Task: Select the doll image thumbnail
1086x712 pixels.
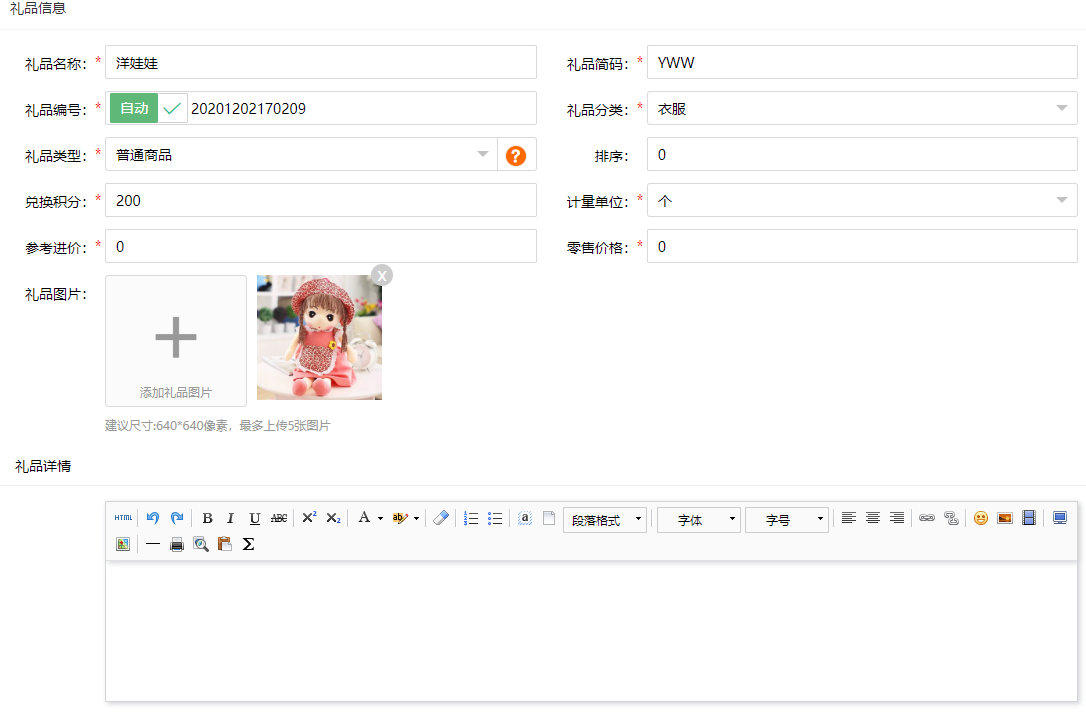Action: [319, 340]
